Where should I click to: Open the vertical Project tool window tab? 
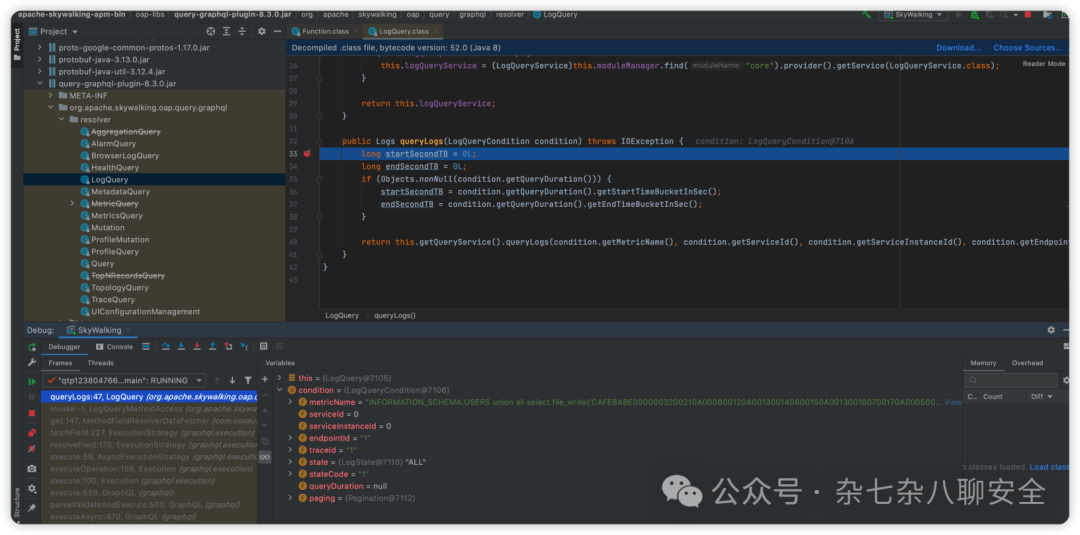[17, 43]
